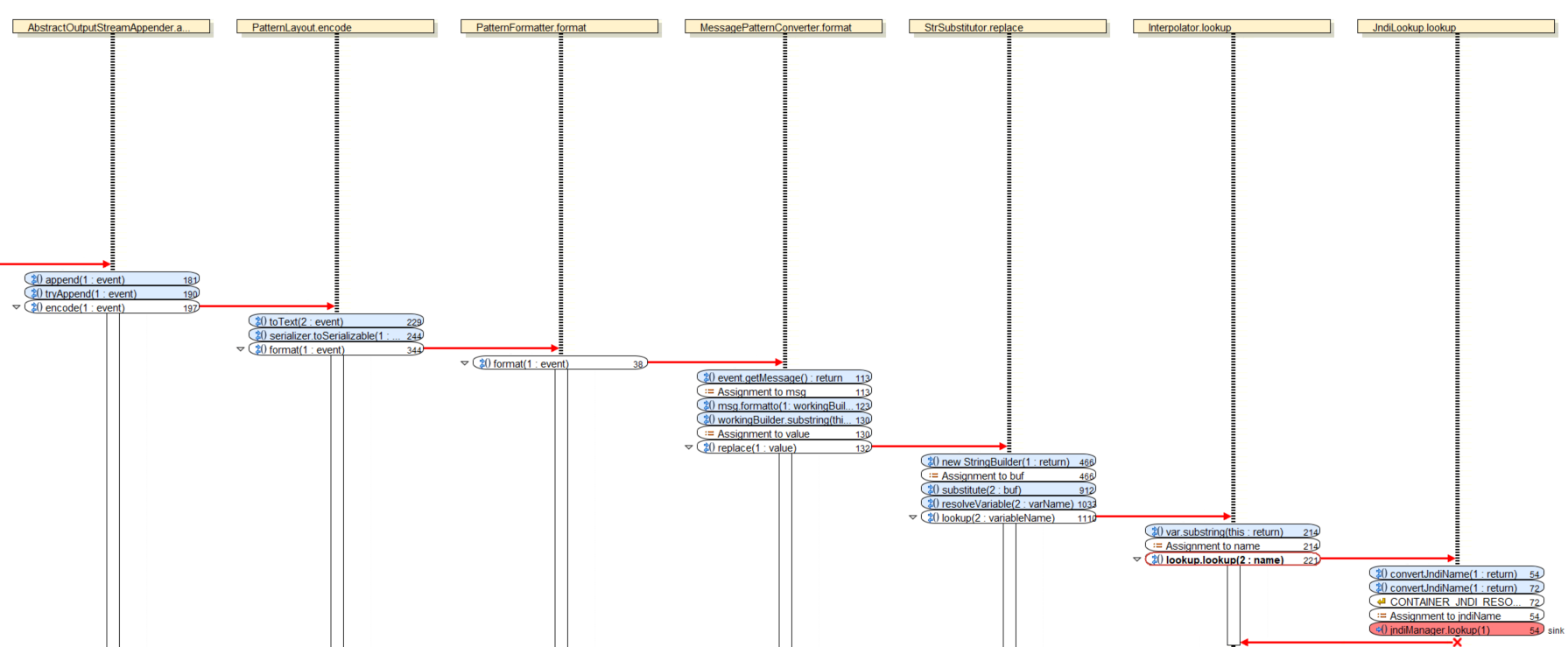This screenshot has height=647, width=1568.
Task: Click the call icon on tryAppend(1 : event)
Action: coord(37,294)
